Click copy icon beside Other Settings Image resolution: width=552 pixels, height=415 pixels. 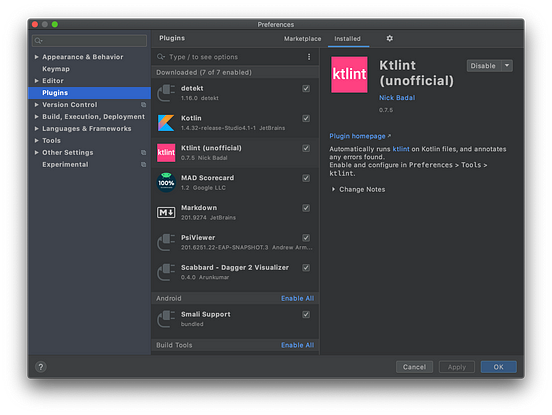pos(143,152)
